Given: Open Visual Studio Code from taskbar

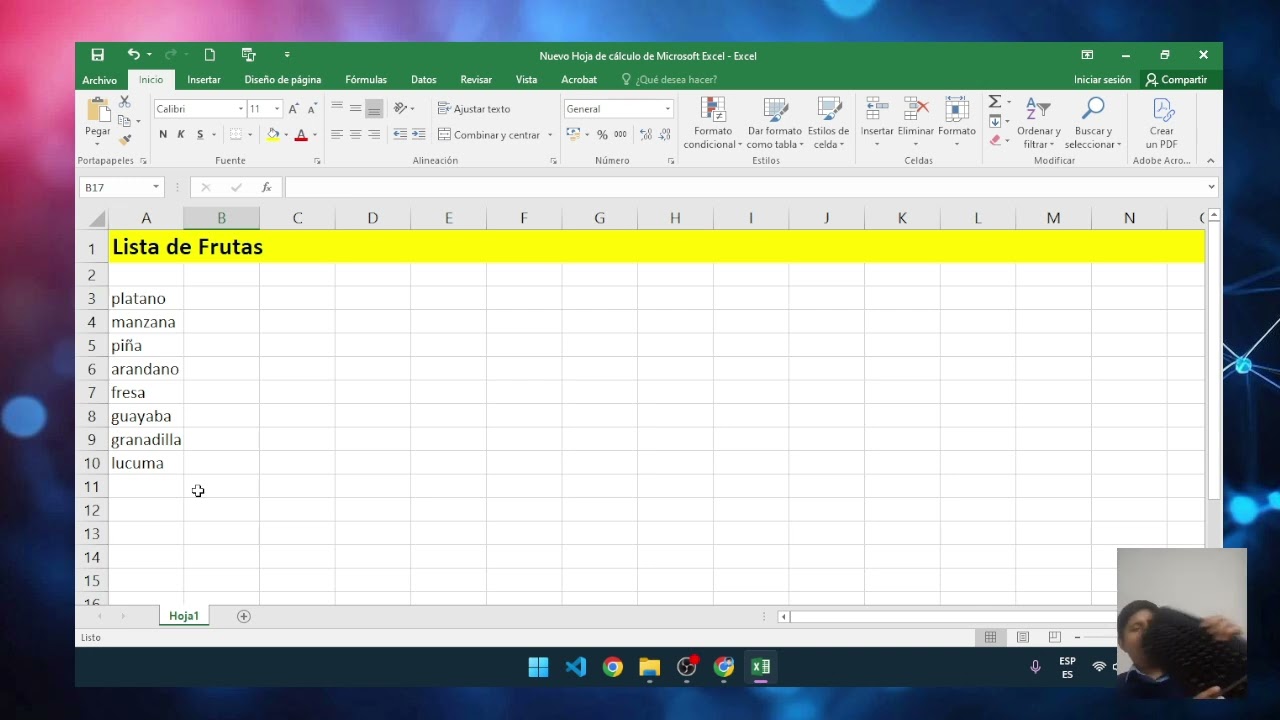Looking at the screenshot, I should click(x=575, y=667).
